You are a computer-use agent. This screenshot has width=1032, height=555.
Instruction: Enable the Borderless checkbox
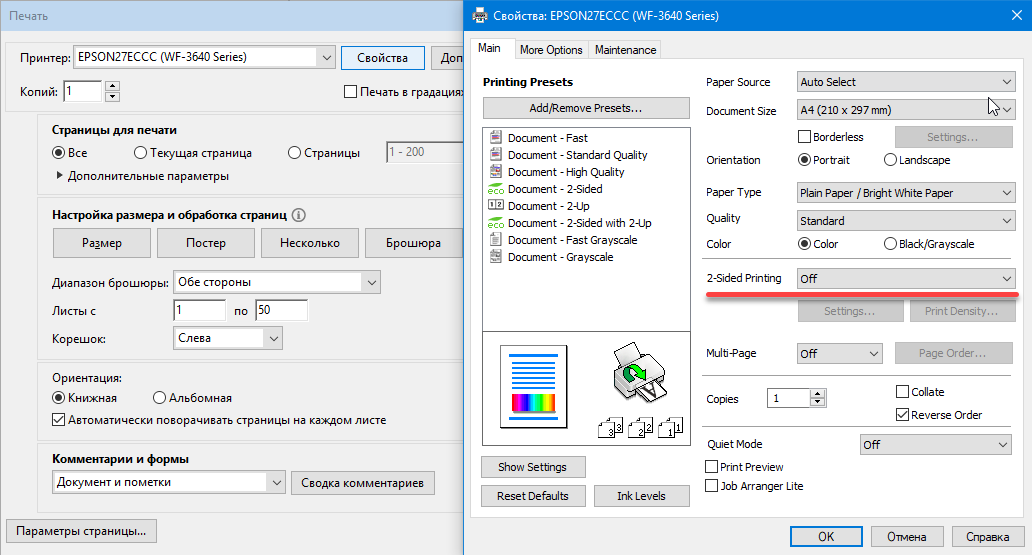coord(804,137)
